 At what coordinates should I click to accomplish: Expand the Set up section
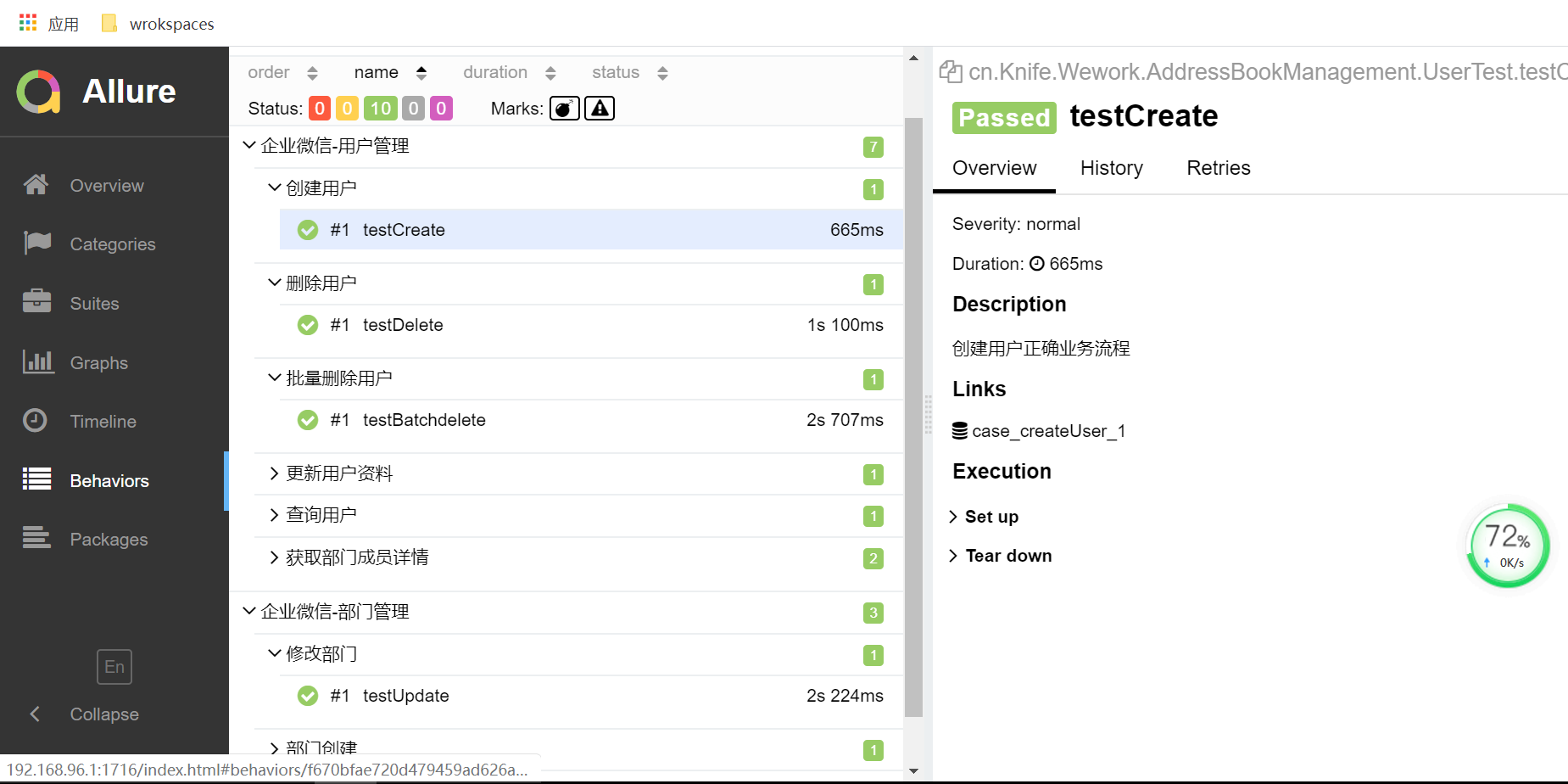coord(990,517)
